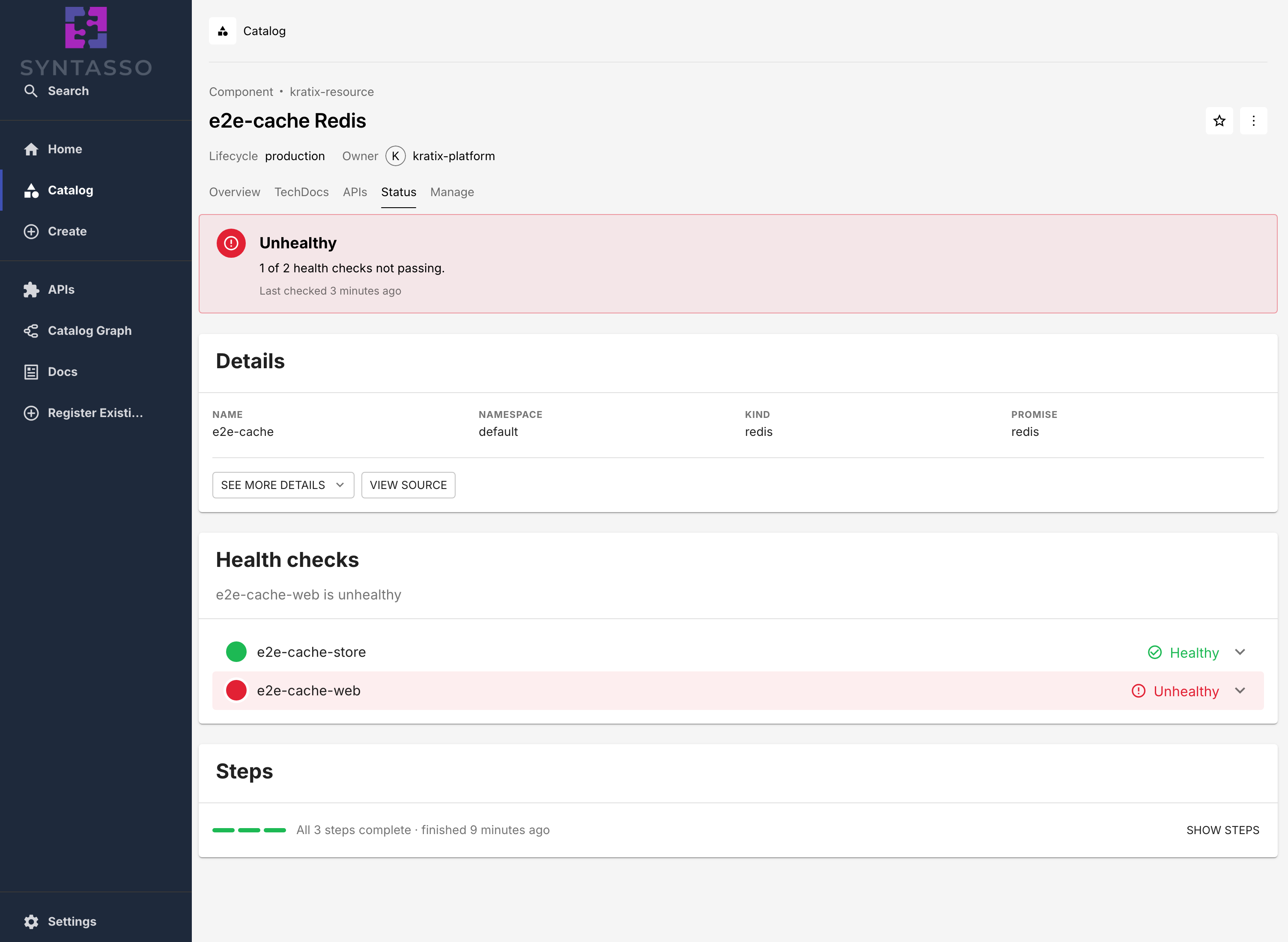Click the red warning icon beside Unhealthy

[x=1138, y=691]
